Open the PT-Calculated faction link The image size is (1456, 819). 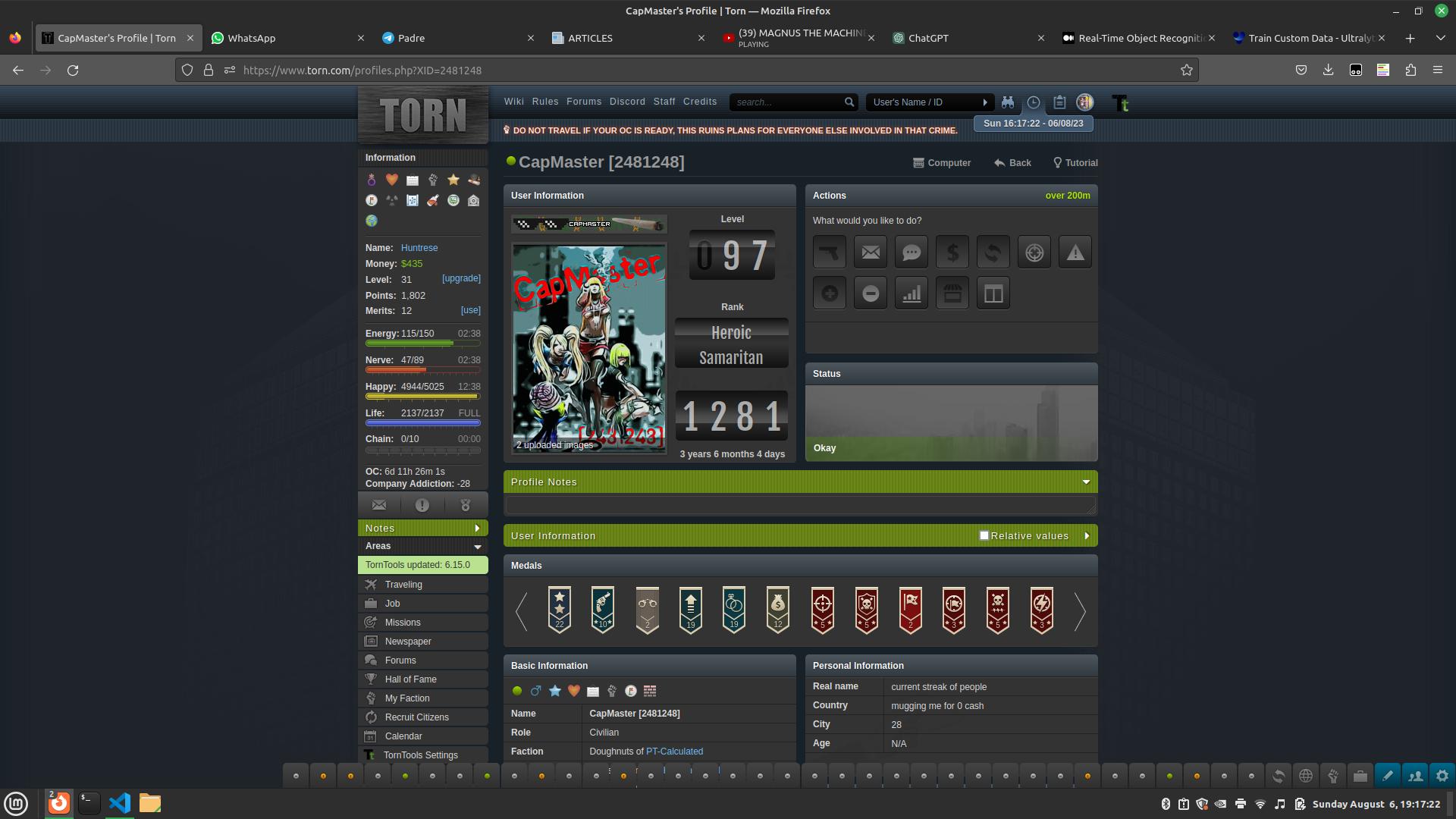674,752
